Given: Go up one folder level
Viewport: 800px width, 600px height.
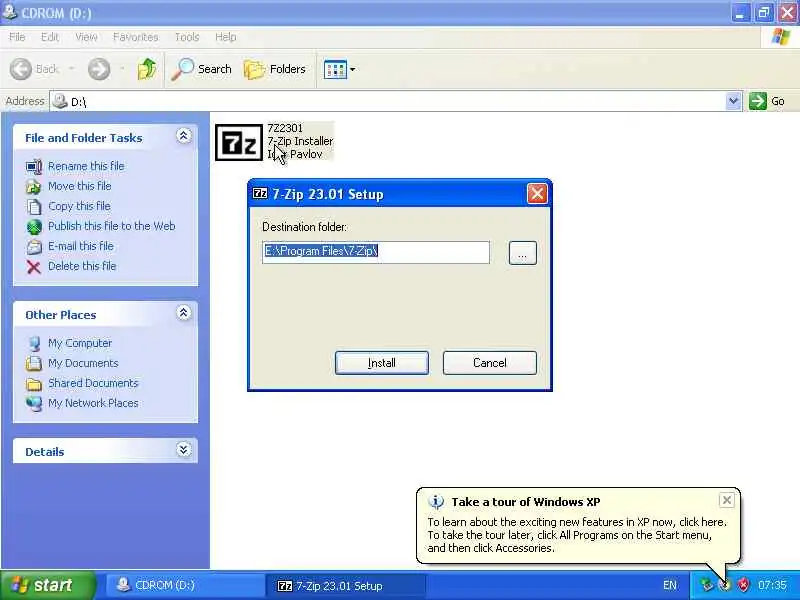Looking at the screenshot, I should 147,69.
